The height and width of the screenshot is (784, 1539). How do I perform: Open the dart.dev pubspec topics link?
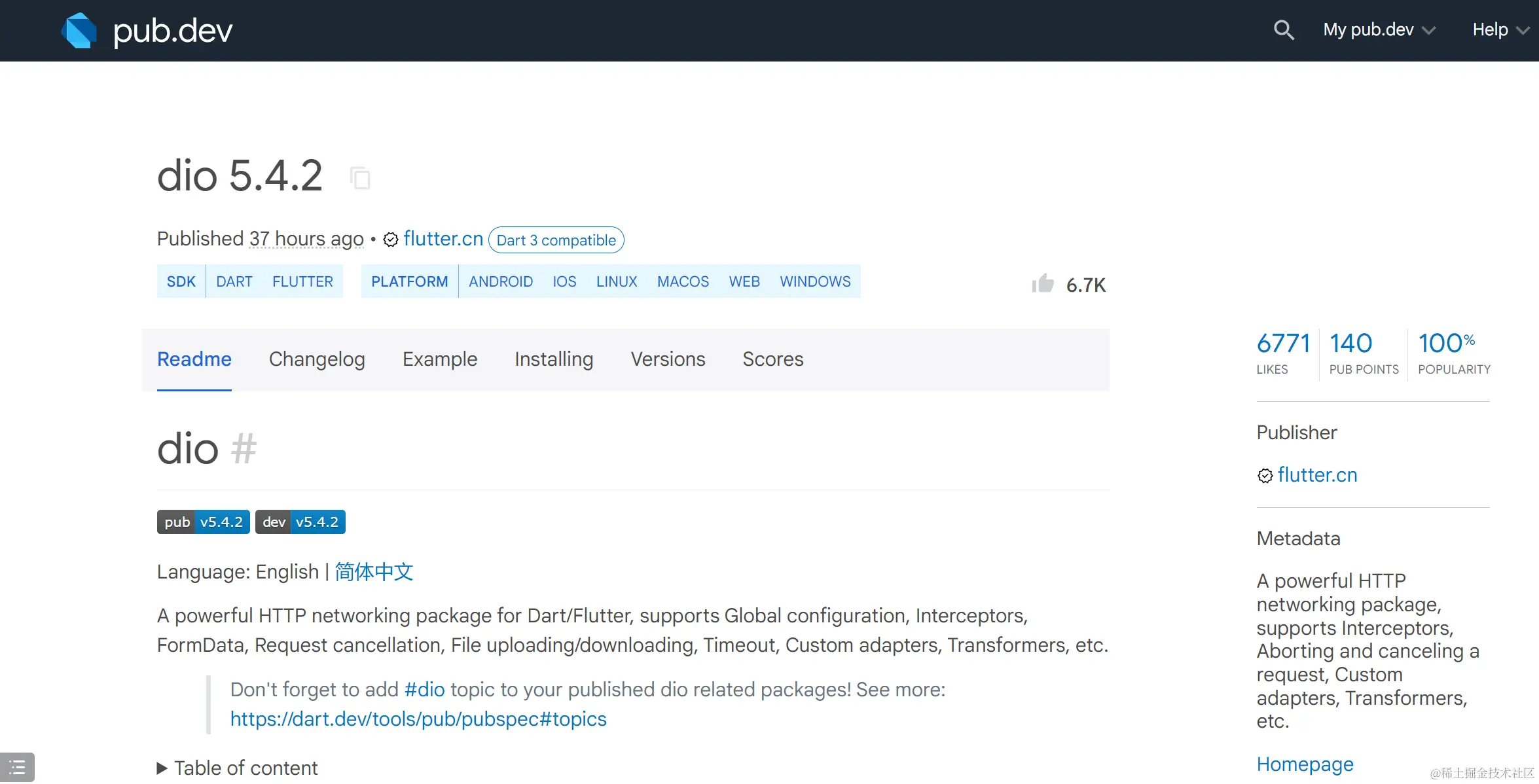[418, 719]
